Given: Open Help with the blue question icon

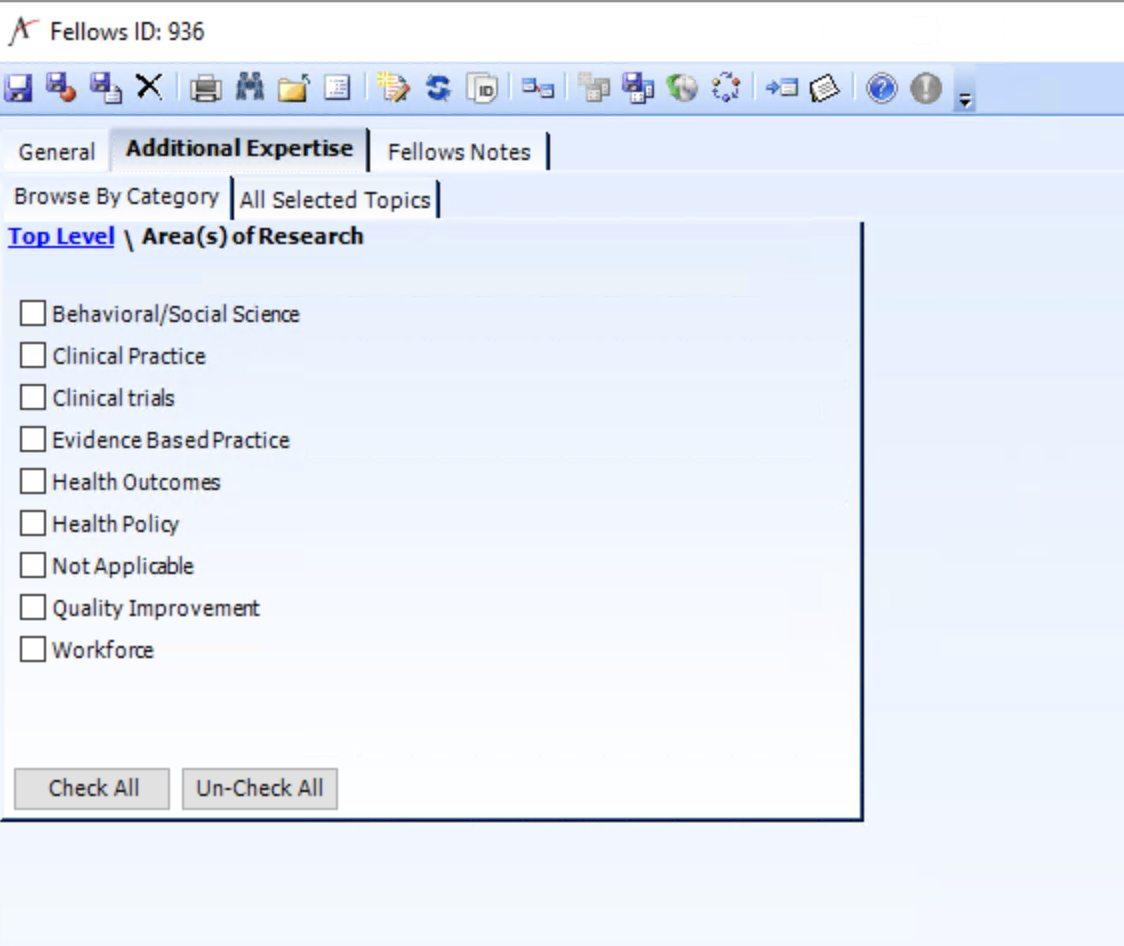Looking at the screenshot, I should pos(881,88).
